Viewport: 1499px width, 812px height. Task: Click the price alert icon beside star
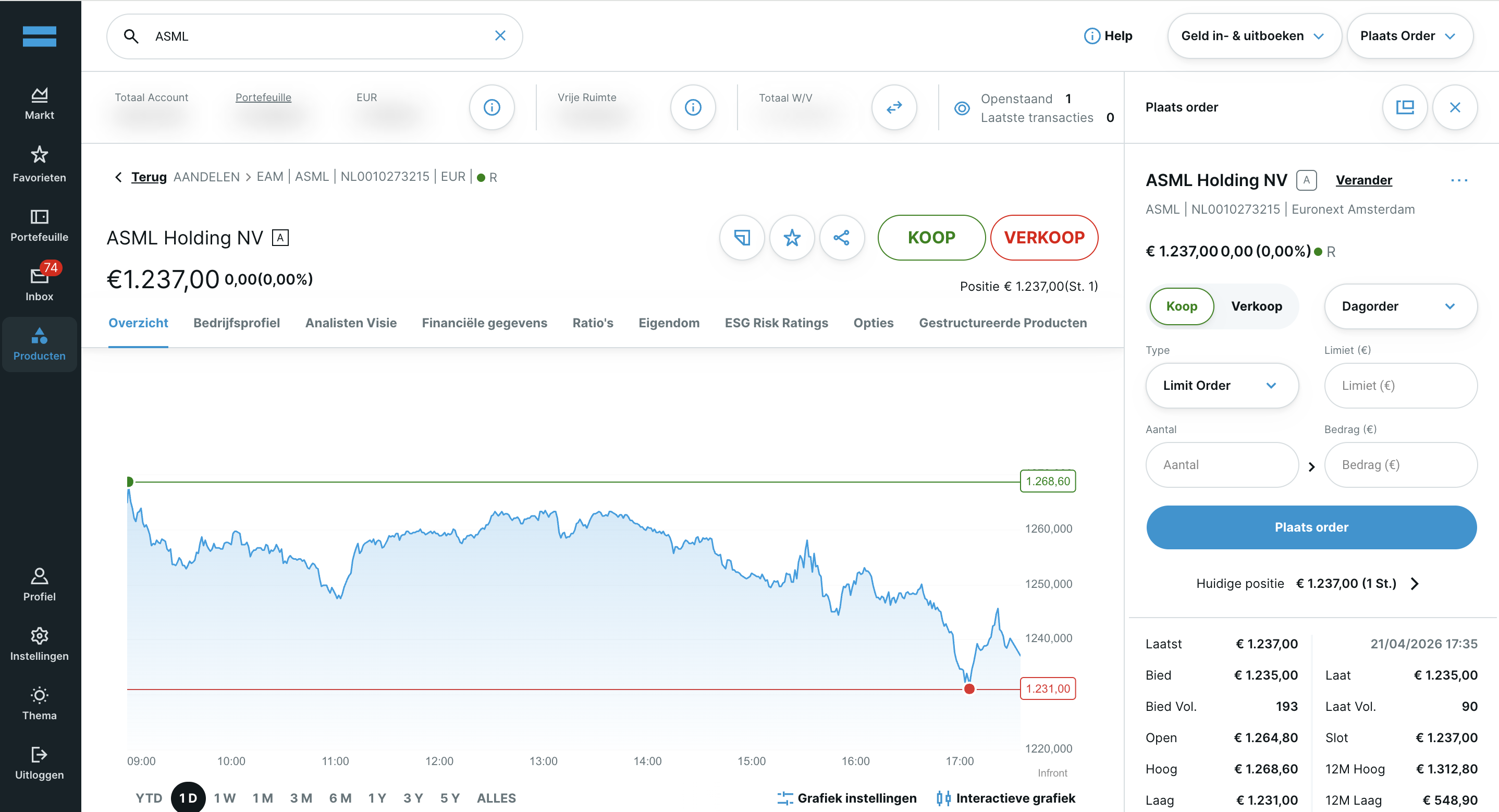coord(742,238)
